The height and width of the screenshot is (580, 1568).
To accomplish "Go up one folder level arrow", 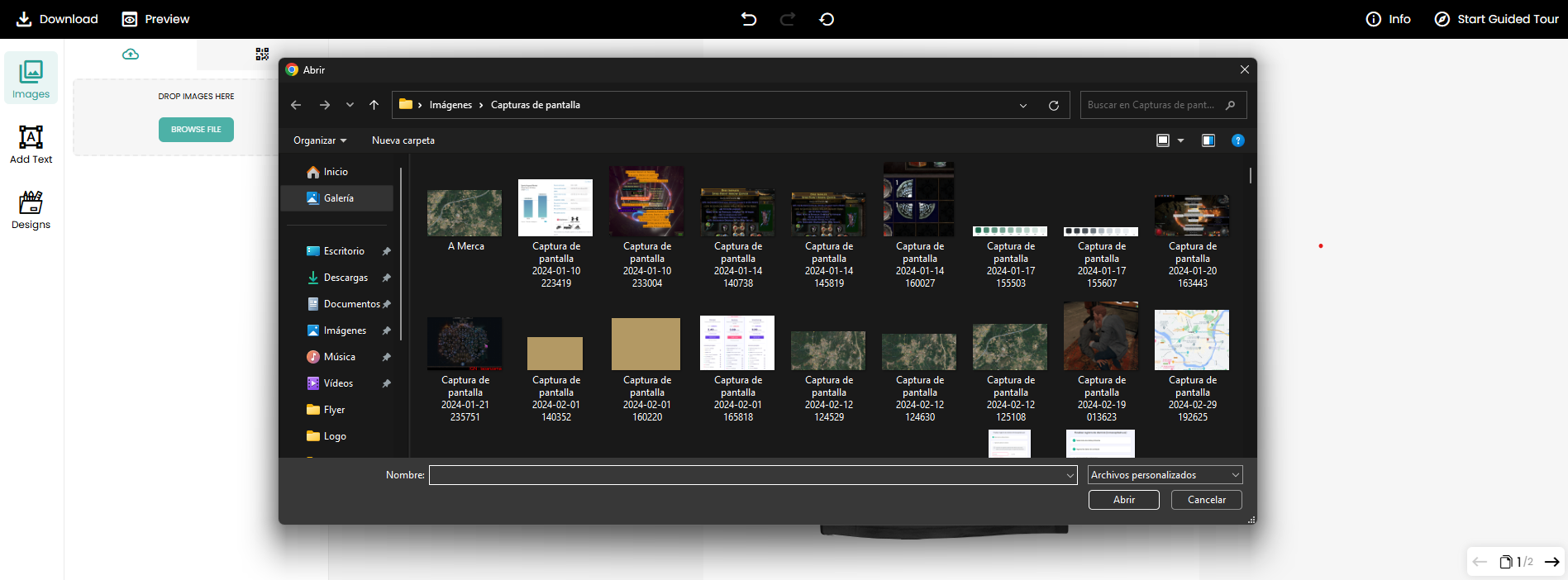I will pyautogui.click(x=374, y=105).
